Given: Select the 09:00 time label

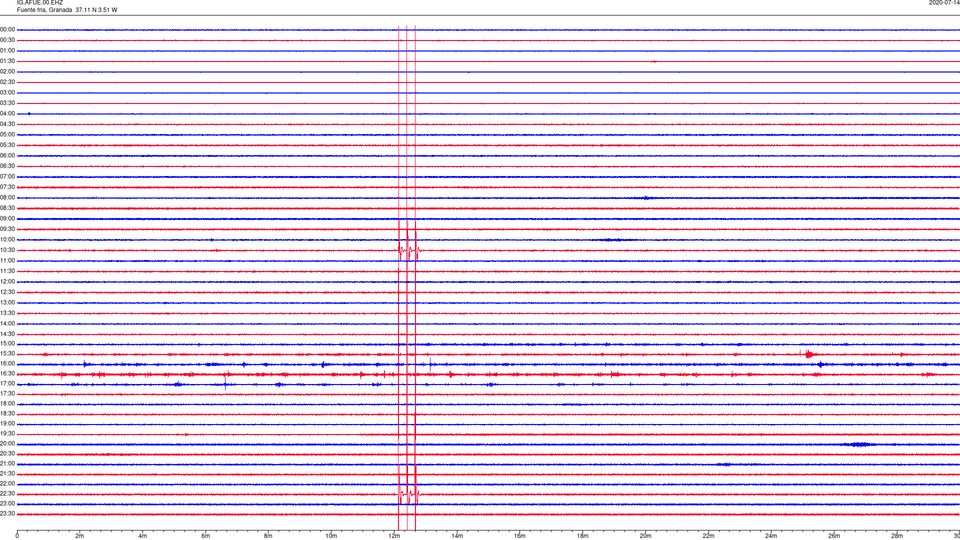Looking at the screenshot, I should [x=7, y=219].
